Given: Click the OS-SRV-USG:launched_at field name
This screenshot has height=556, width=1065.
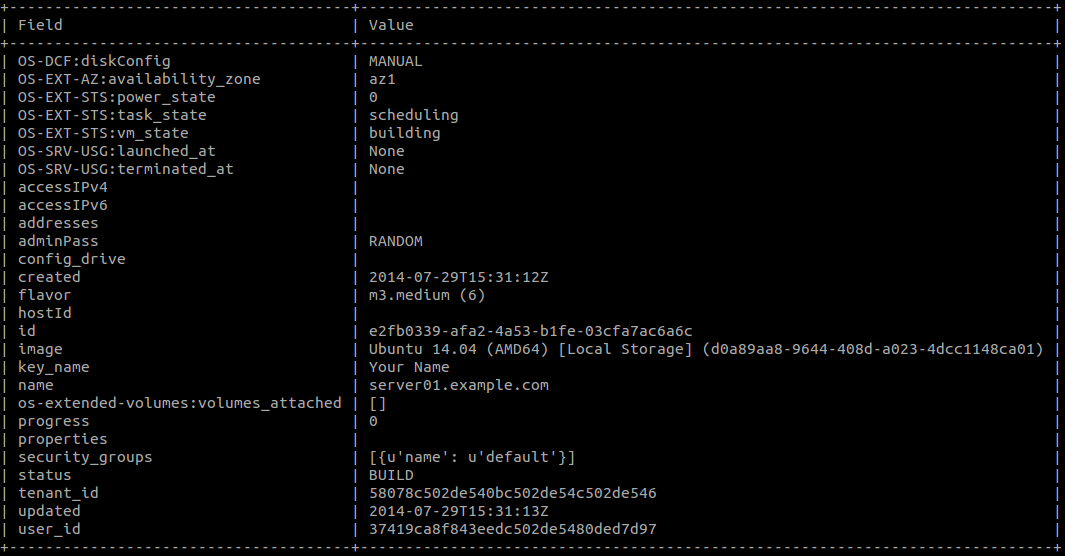Looking at the screenshot, I should coord(117,151).
